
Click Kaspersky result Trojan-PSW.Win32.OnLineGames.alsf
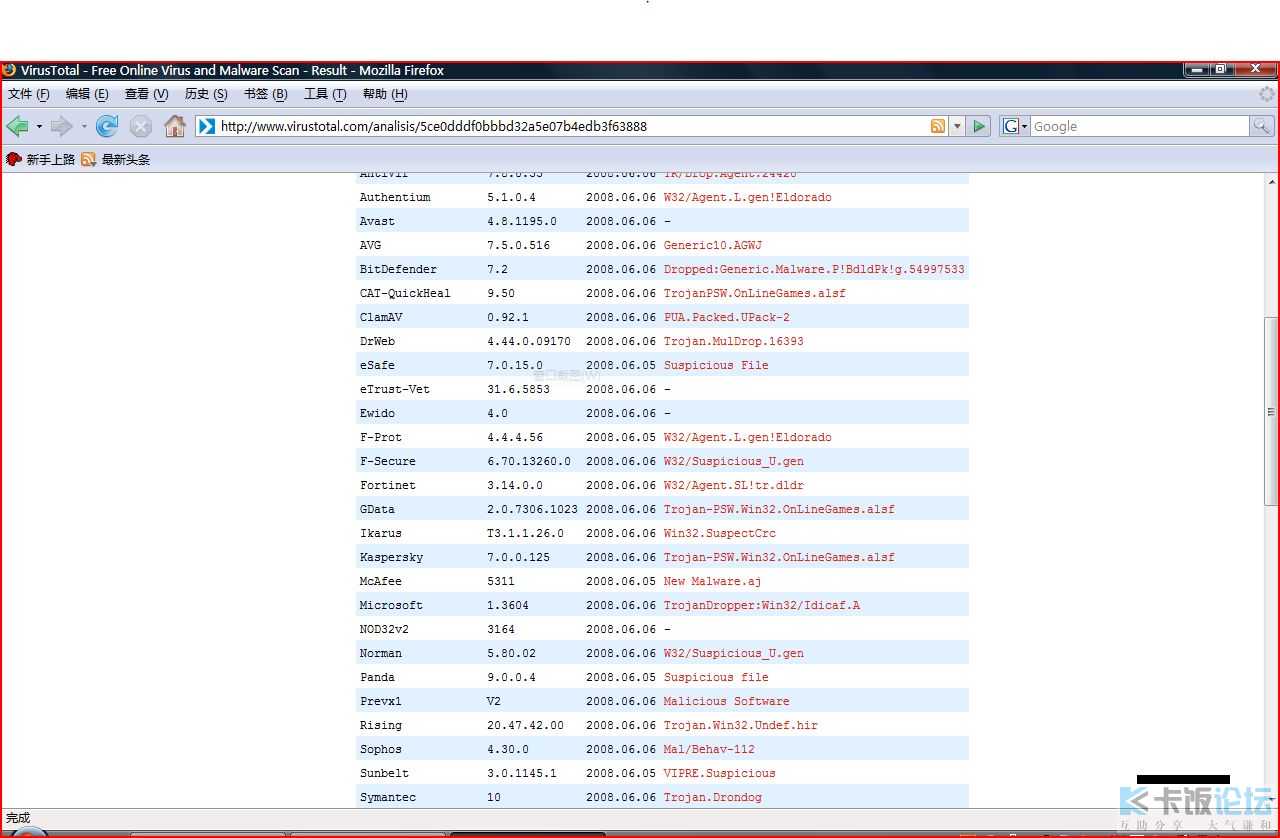tap(779, 557)
